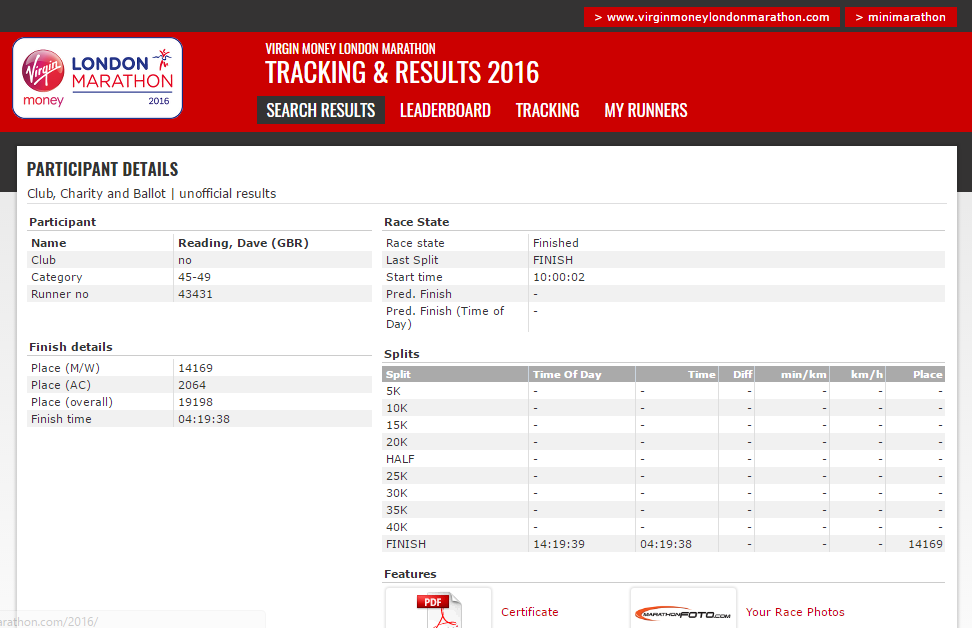Image resolution: width=972 pixels, height=628 pixels.
Task: Click the Last Split value FINISH
Action: click(x=553, y=260)
